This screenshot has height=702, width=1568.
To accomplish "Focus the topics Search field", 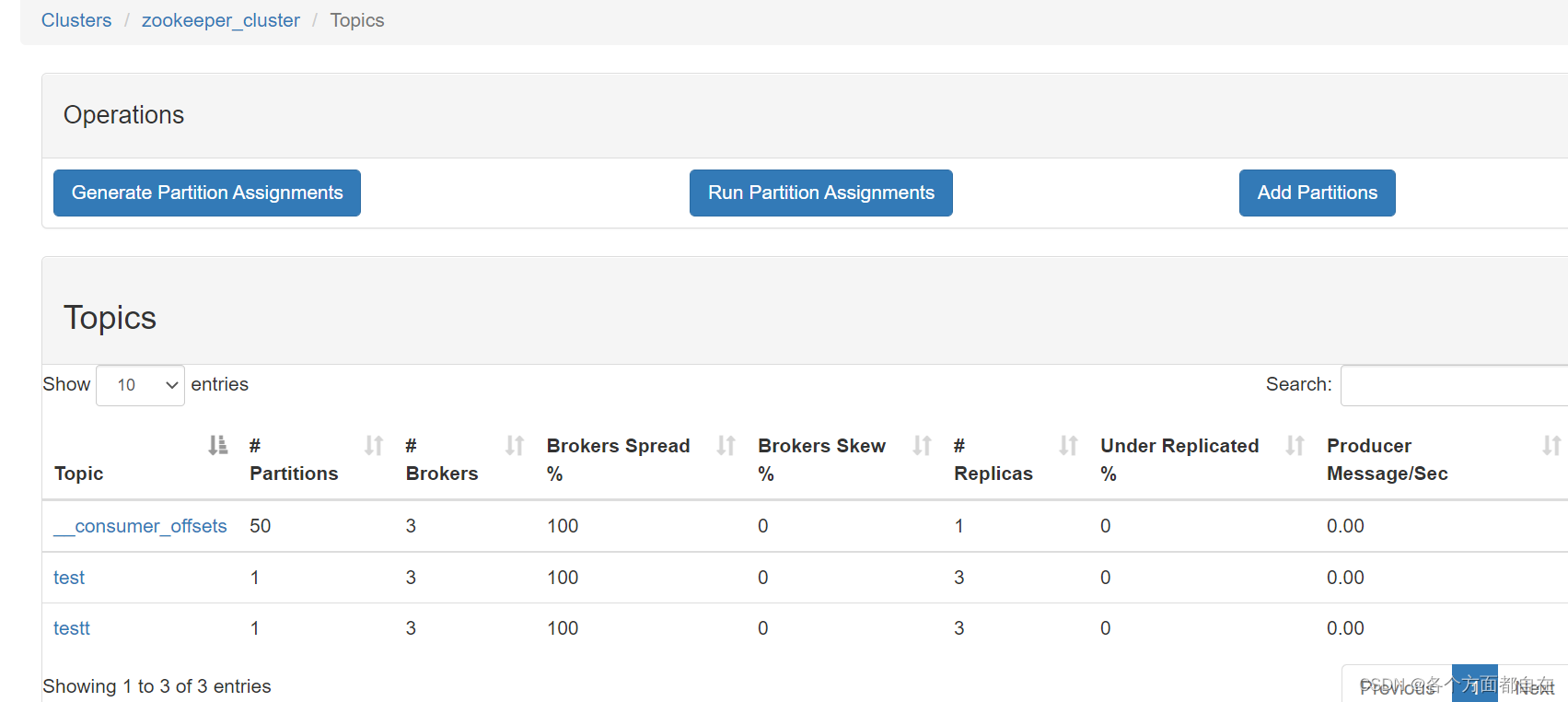I will click(1454, 385).
